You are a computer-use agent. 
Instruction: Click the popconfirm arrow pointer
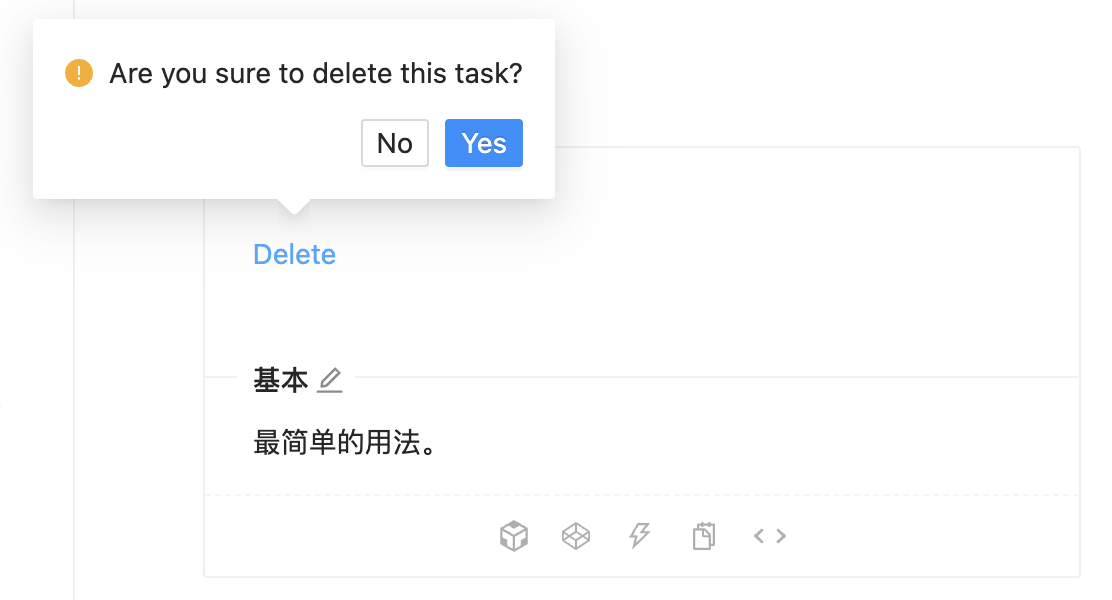pyautogui.click(x=293, y=205)
